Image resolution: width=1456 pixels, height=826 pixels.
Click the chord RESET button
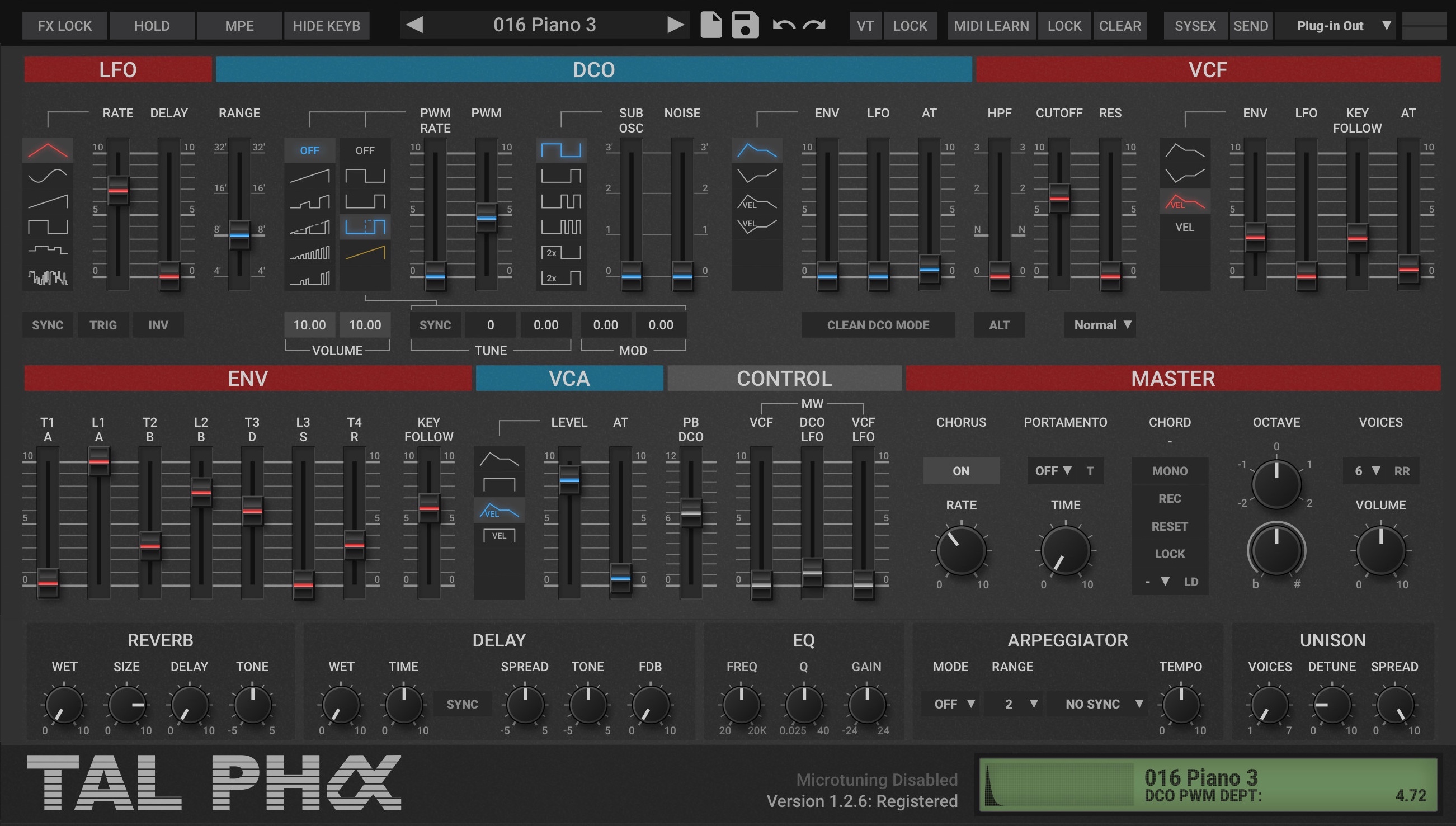tap(1169, 526)
